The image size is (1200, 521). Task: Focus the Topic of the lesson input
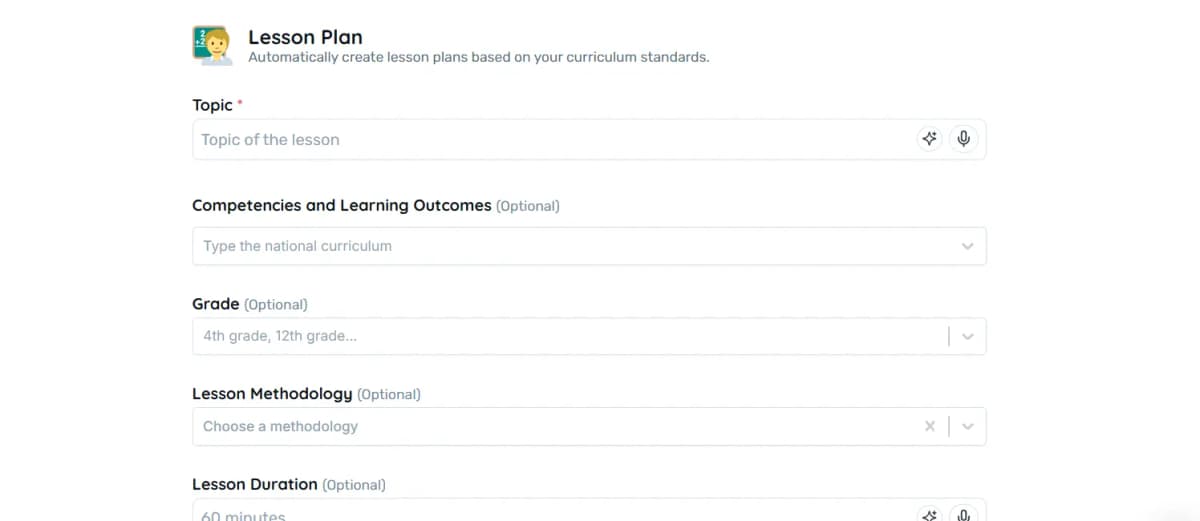pos(550,140)
